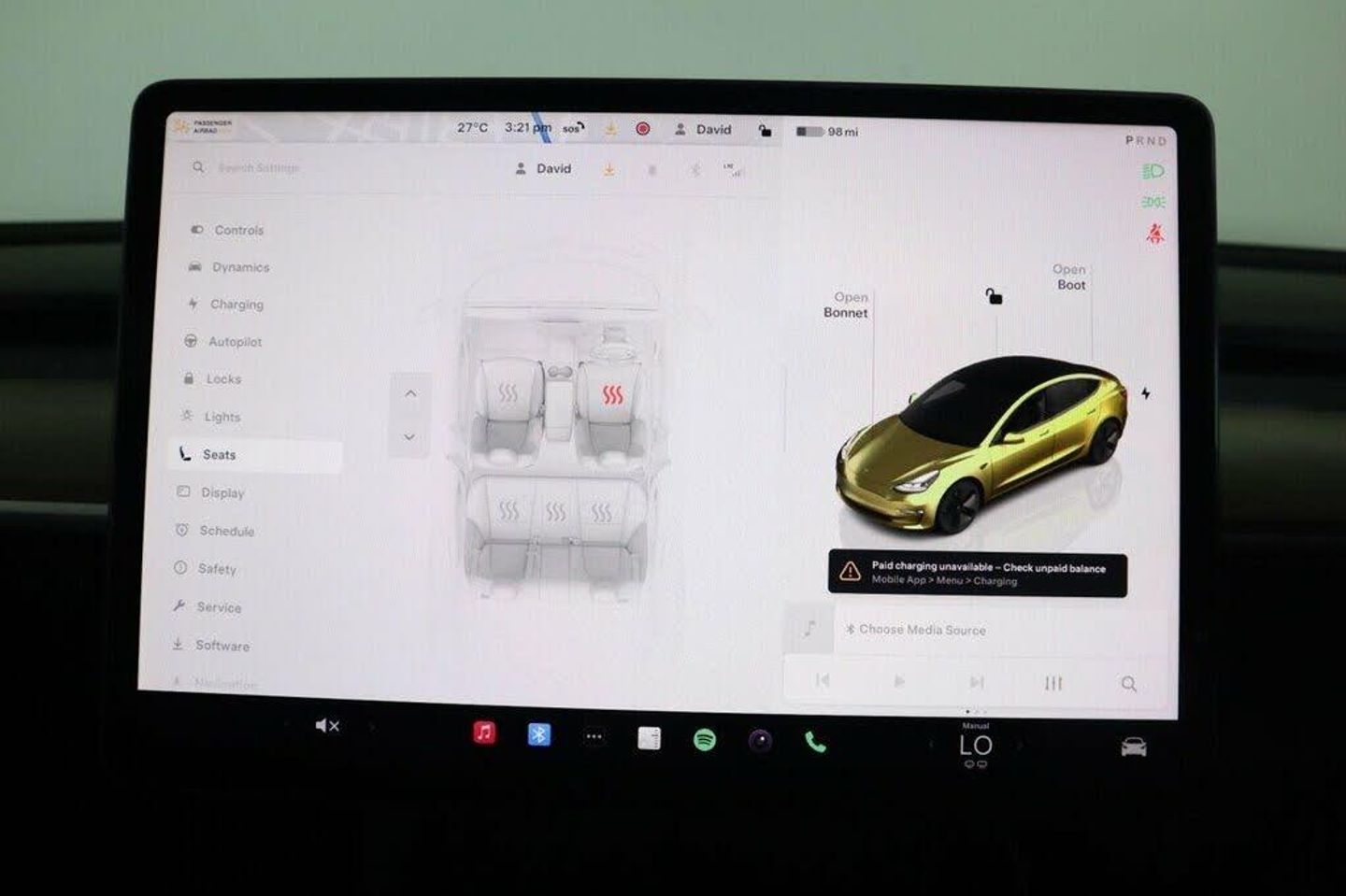1346x896 pixels.
Task: Tap the 3:21 pm clock
Action: point(528,127)
